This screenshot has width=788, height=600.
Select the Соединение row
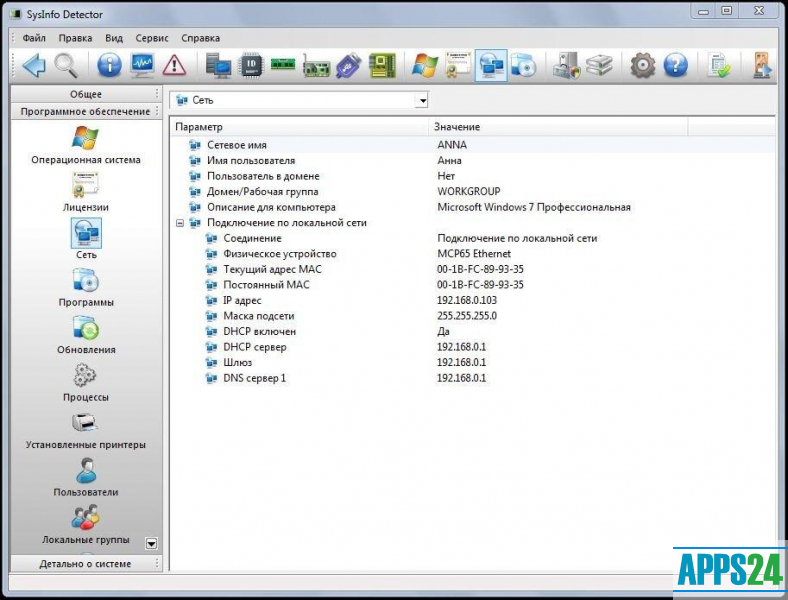coord(472,238)
